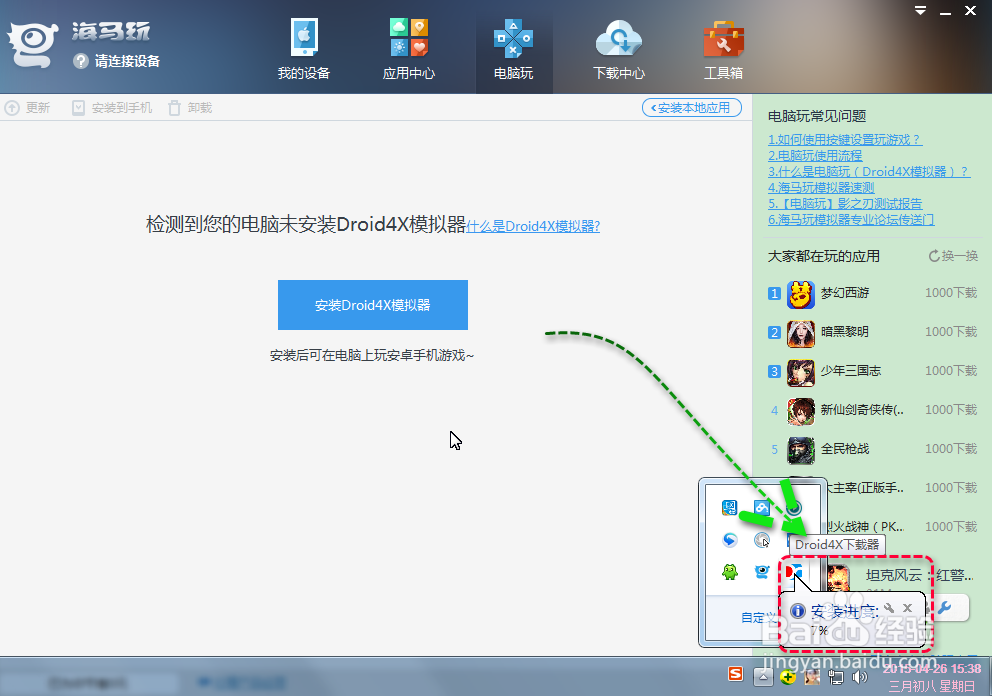The width and height of the screenshot is (992, 696).
Task: Open FAQ 5 影之刃测试报告
Action: pos(845,204)
